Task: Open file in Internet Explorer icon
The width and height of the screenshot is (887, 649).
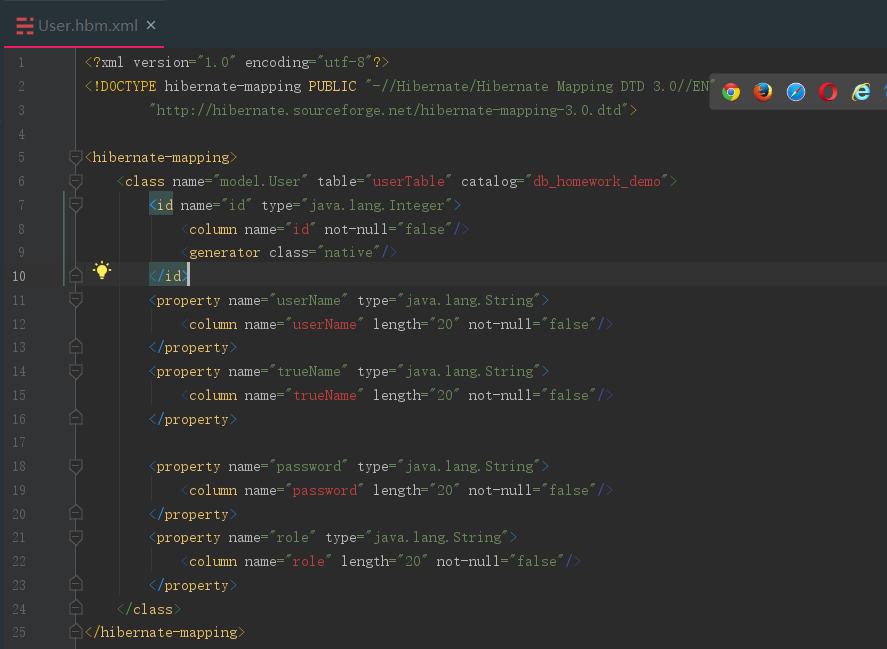Action: pos(860,92)
